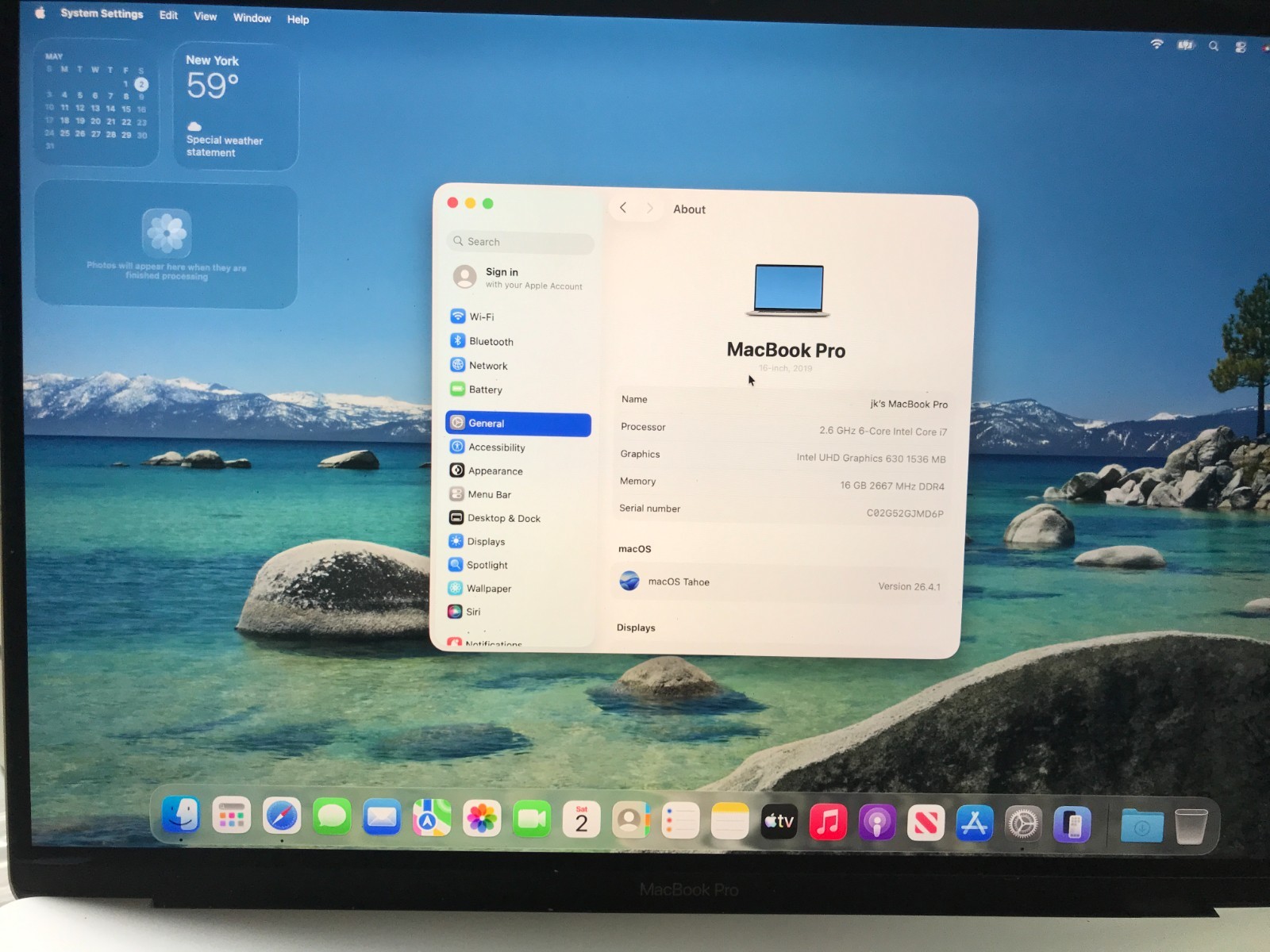Screen dimensions: 1270x952
Task: Open the Help menu
Action: pos(298,19)
